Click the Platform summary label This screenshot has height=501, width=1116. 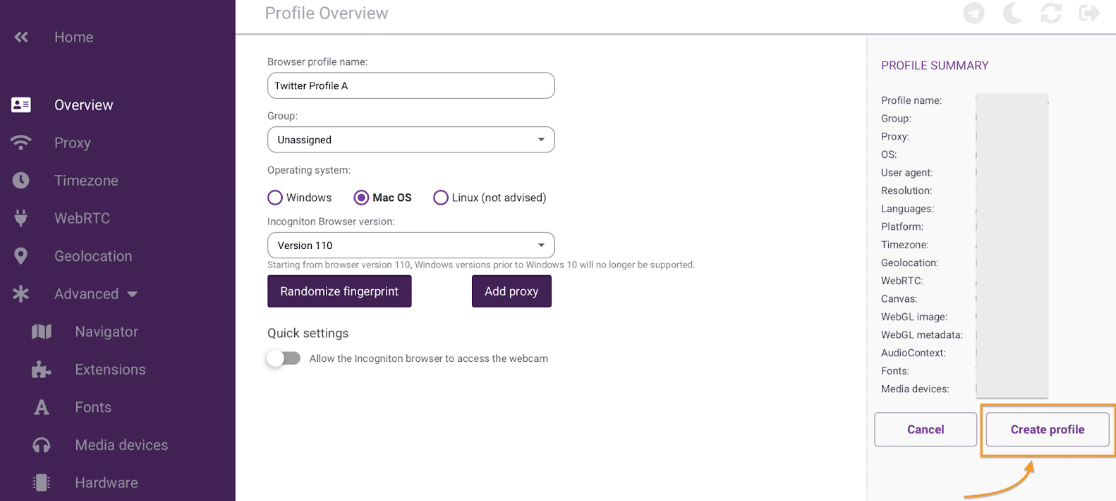point(902,227)
